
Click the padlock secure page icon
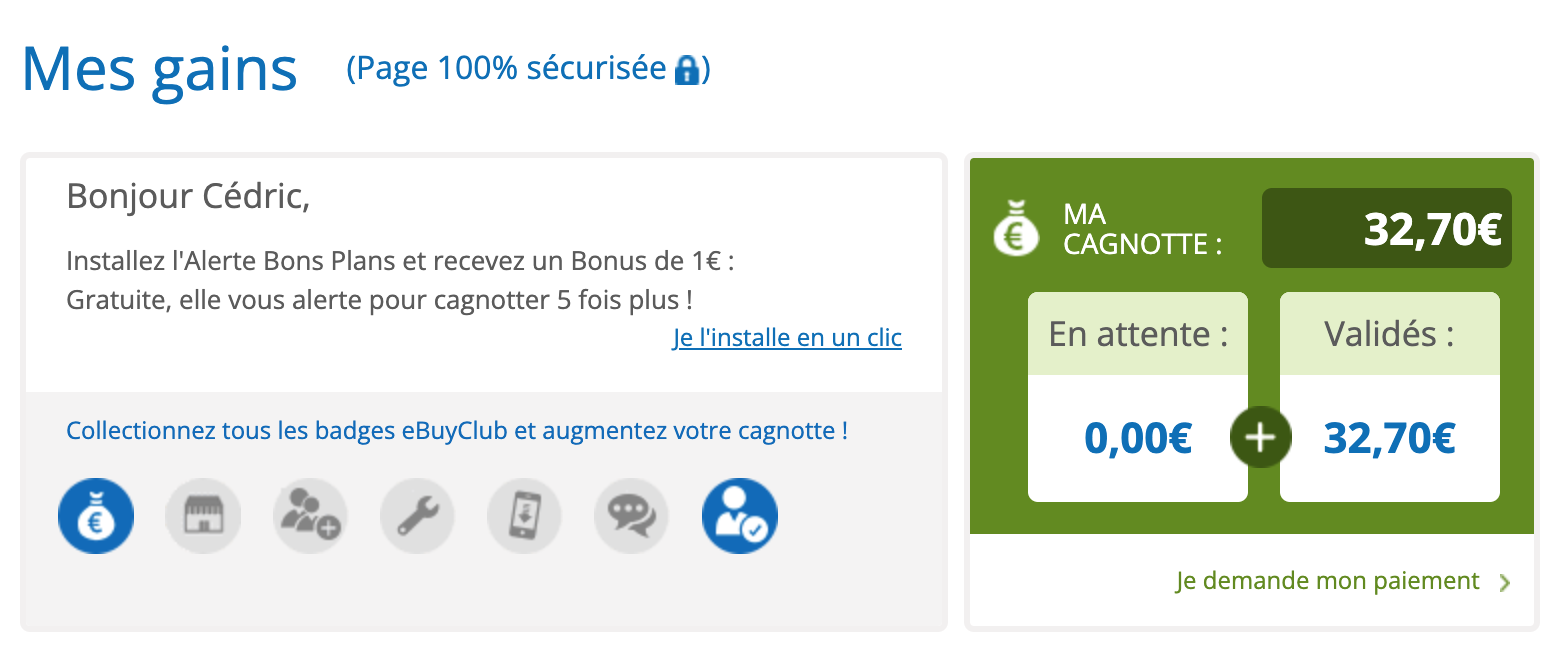click(687, 70)
